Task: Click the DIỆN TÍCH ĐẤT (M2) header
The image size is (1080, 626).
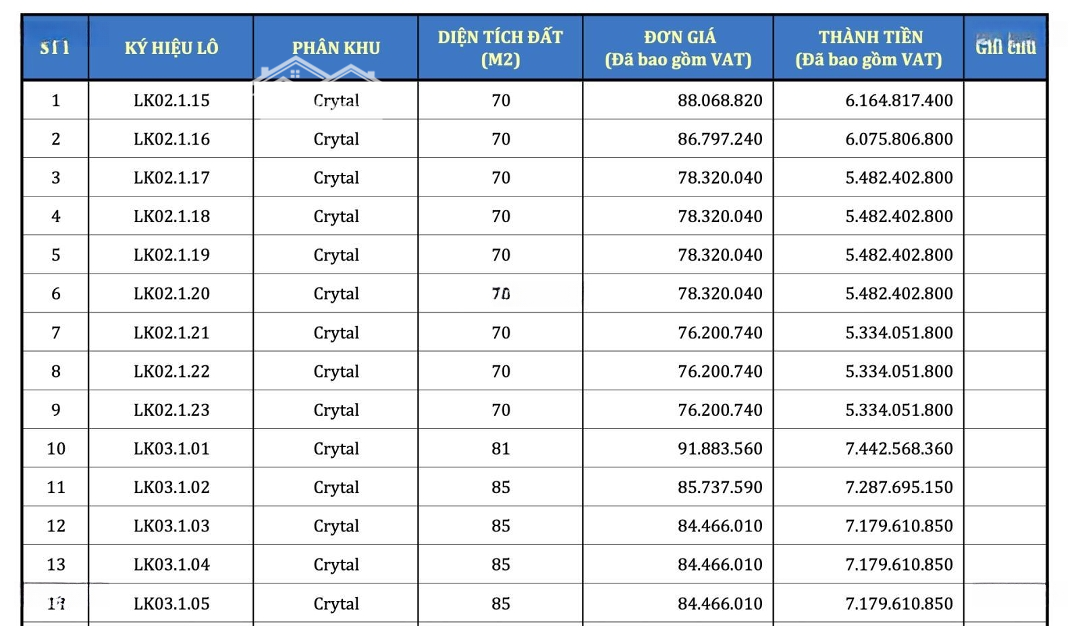Action: coord(500,48)
